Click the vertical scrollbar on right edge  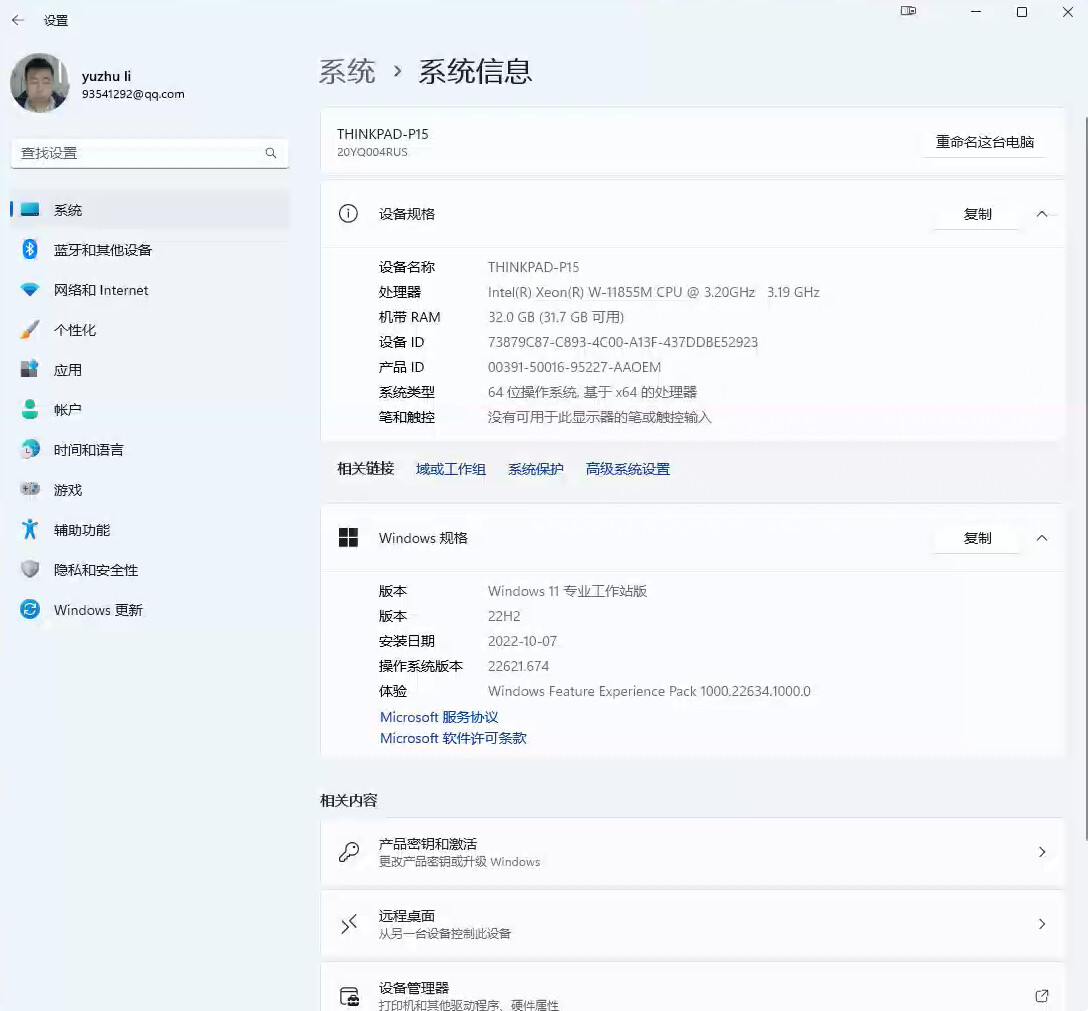[1085, 479]
